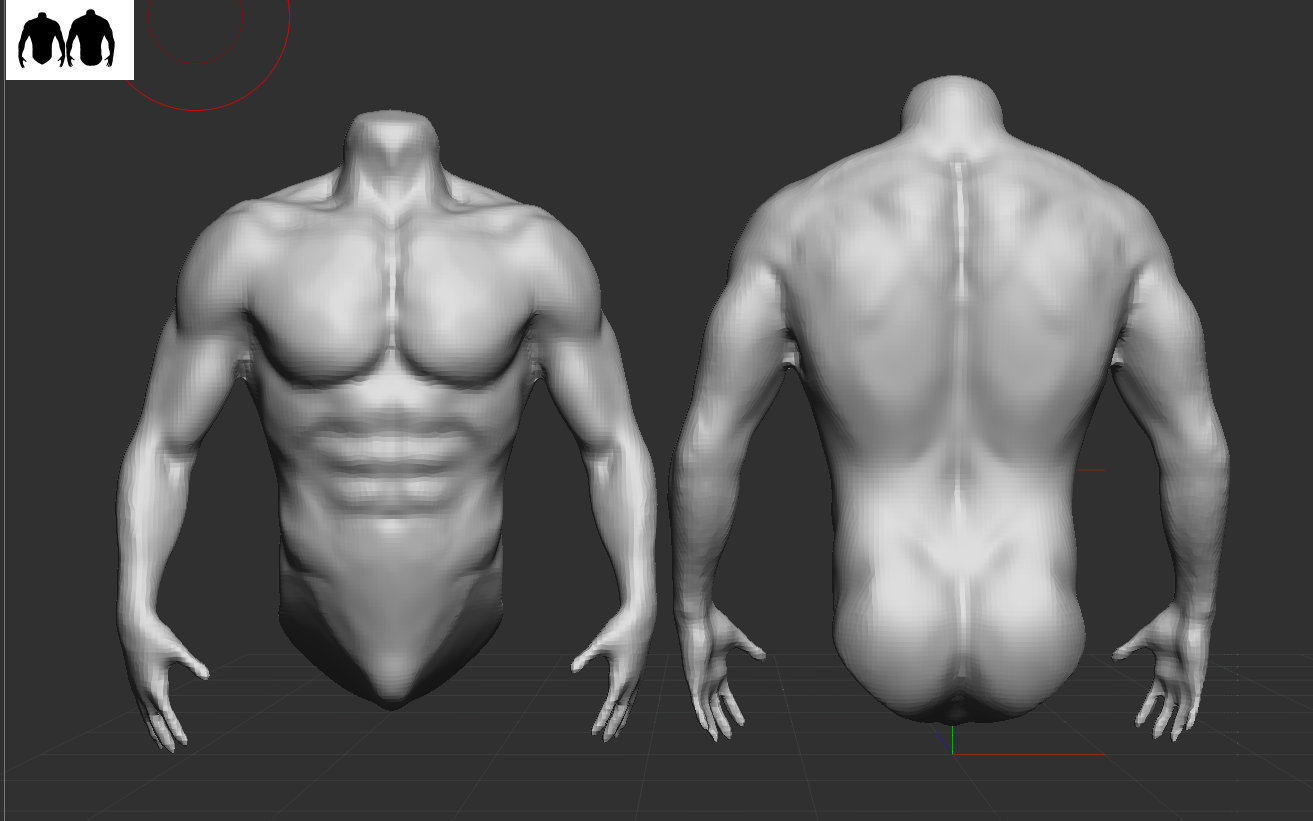Click the green Y-axis line at the origin
Screen dimensions: 1313x821
pyautogui.click(x=953, y=740)
